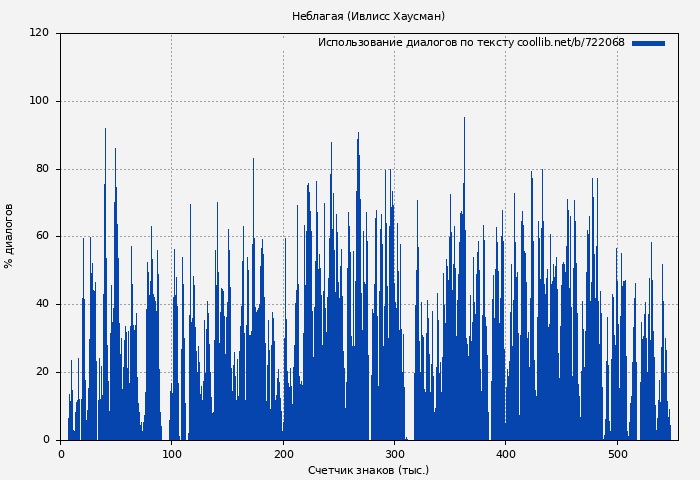Click the x-axis tick label 300
Image resolution: width=700 pixels, height=480 pixels.
click(394, 454)
